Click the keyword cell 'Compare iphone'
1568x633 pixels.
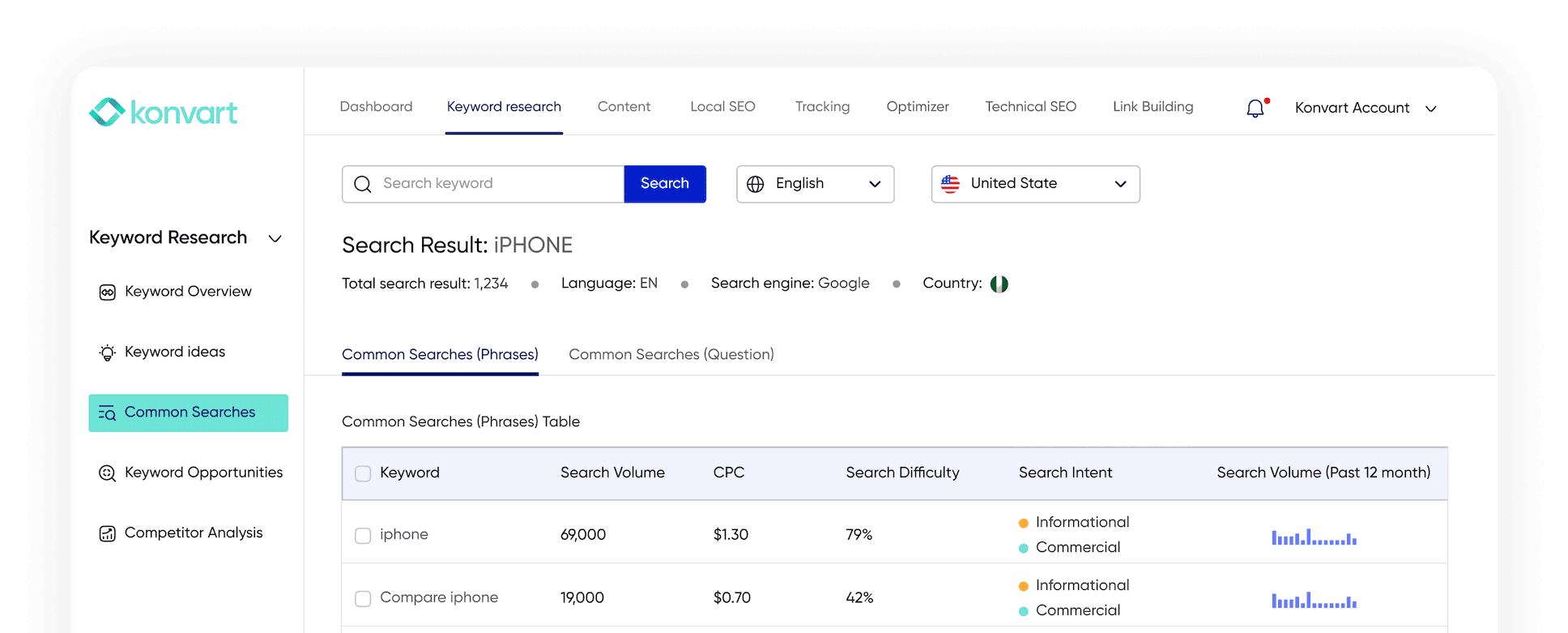(439, 597)
